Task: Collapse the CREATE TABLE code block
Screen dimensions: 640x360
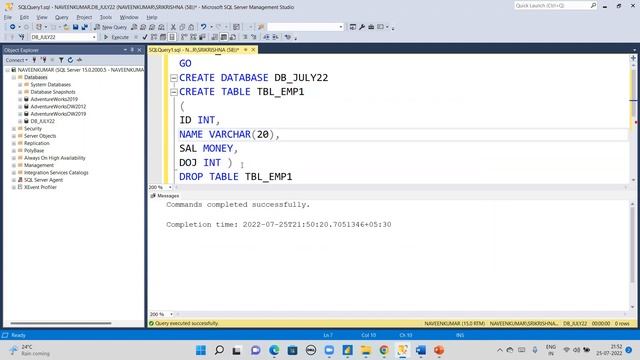Action: point(174,92)
